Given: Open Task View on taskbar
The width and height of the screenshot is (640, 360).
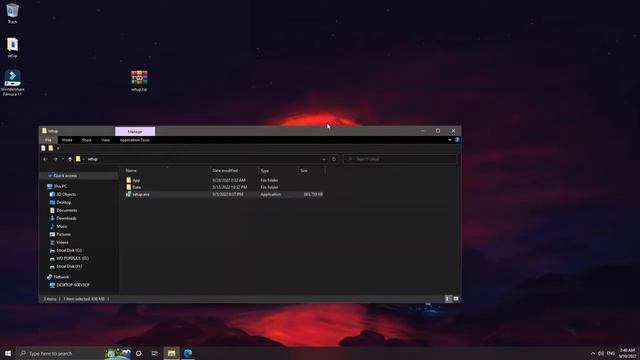Looking at the screenshot, I should point(155,353).
